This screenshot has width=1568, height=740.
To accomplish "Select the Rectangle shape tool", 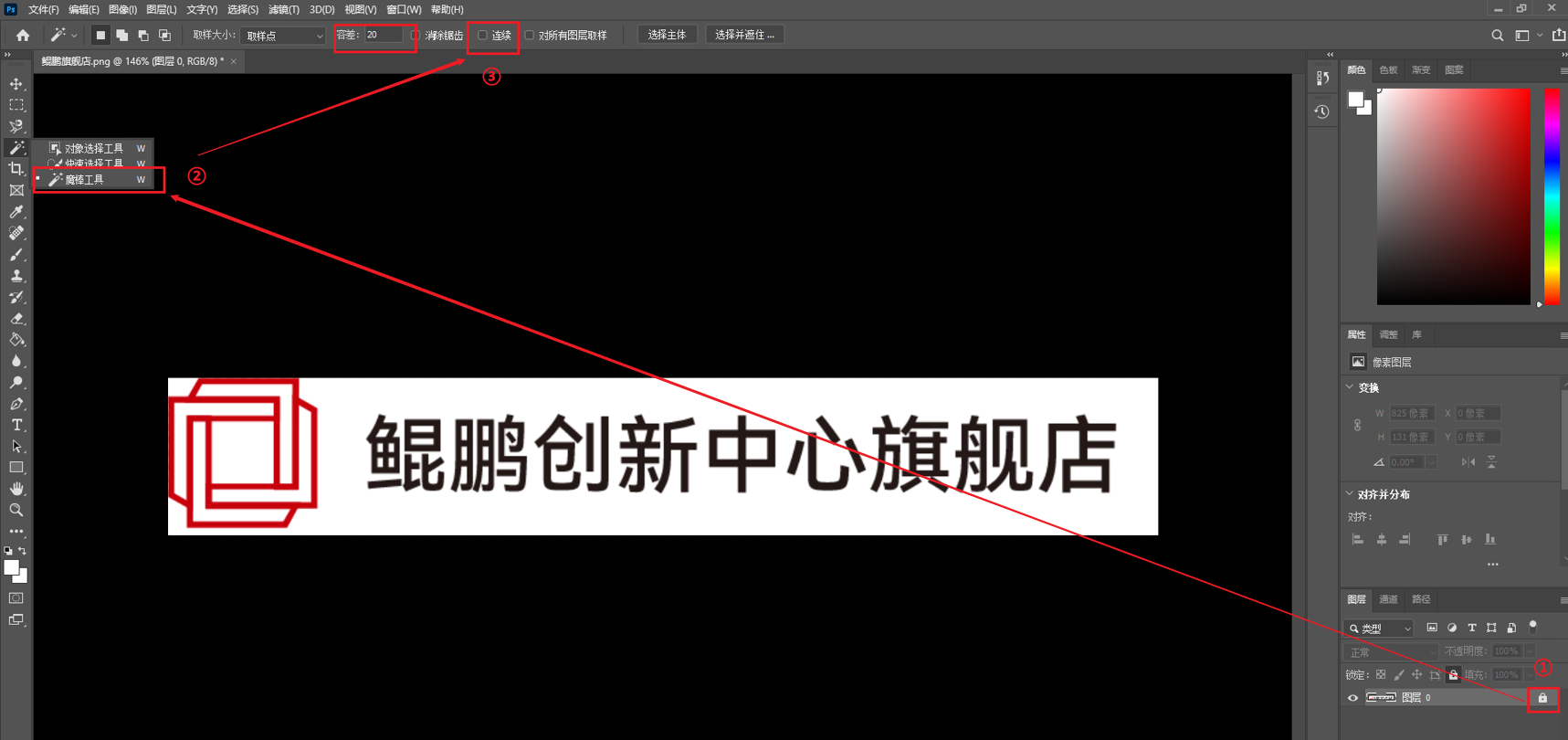I will coord(16,468).
